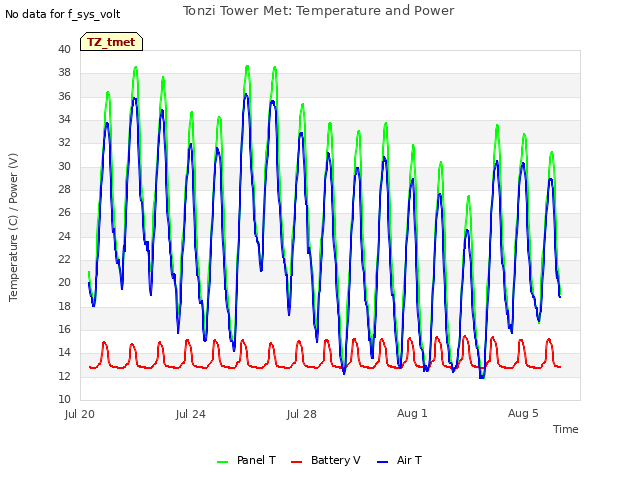Click the 10 y-axis tick label
The image size is (640, 480).
(64, 399)
